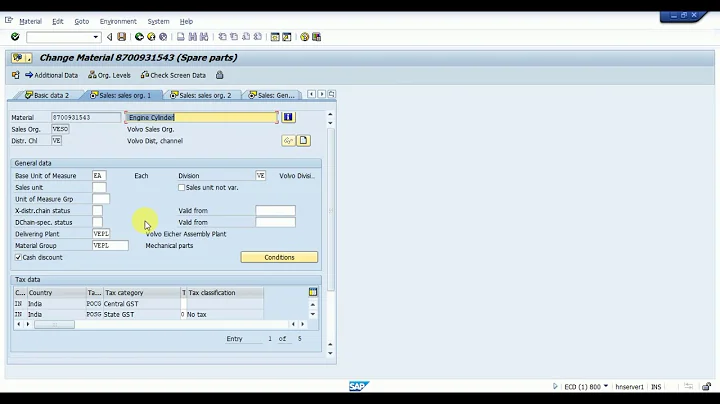Click the green Back arrow icon

pos(139,37)
